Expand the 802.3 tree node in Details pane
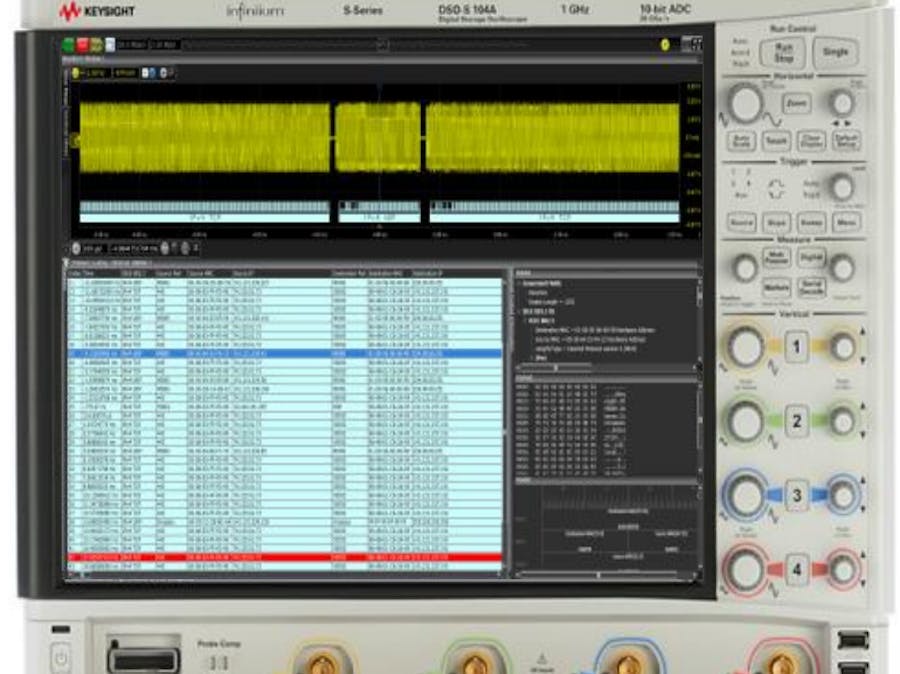The width and height of the screenshot is (900, 674). coord(520,311)
